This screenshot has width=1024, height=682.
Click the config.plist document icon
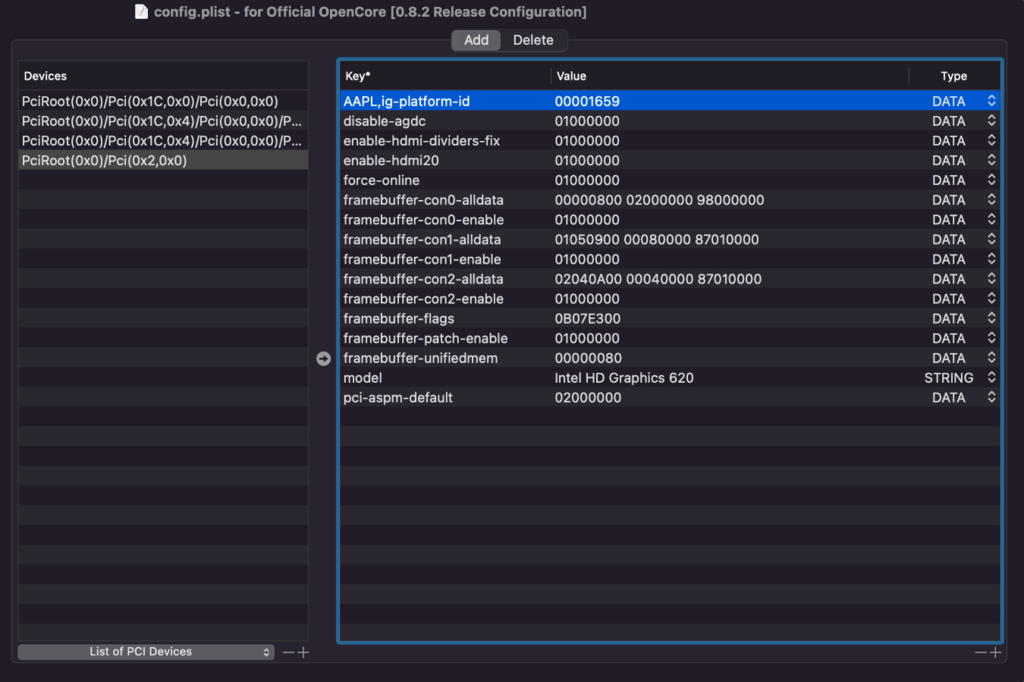point(142,12)
